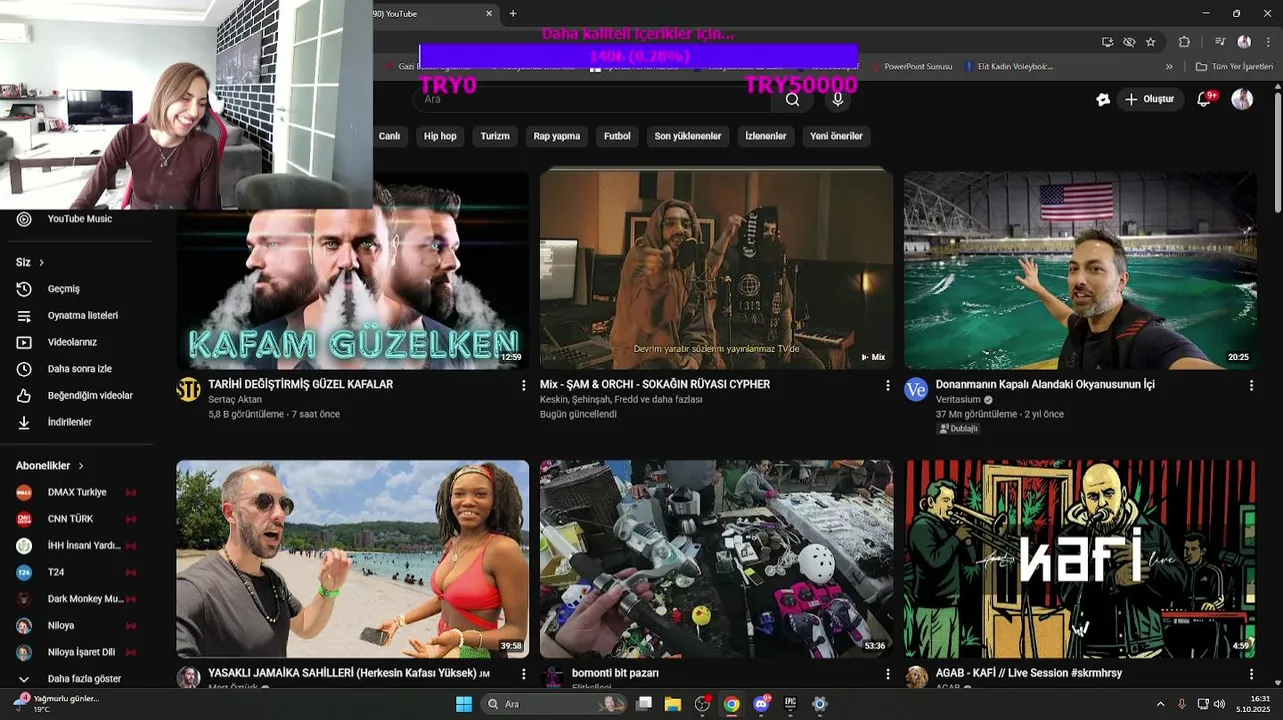
Task: Open a new Chrome tab
Action: 513,13
